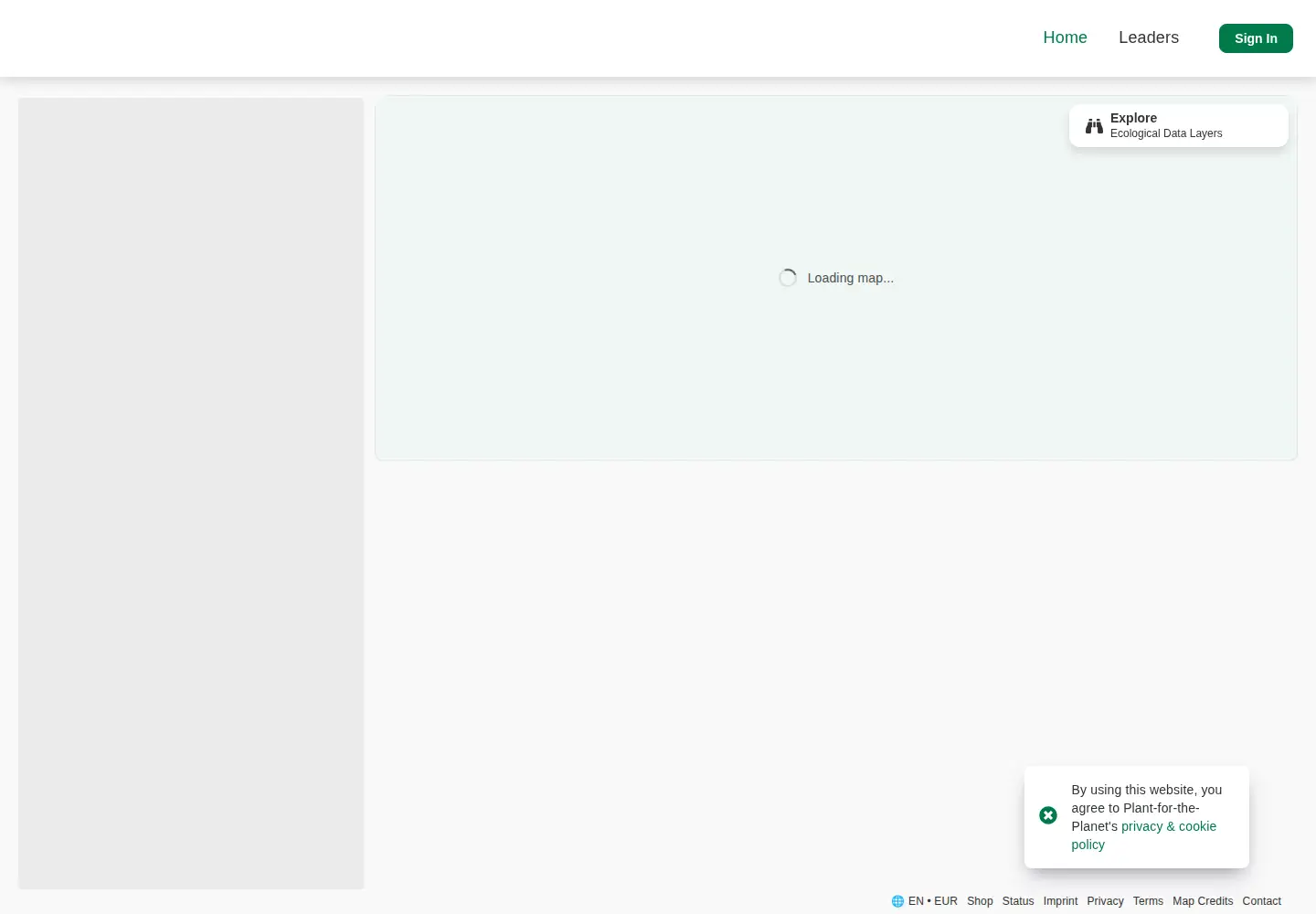Screen dimensions: 1316x914
Task: Open the Imprint footer link
Action: (x=1060, y=901)
